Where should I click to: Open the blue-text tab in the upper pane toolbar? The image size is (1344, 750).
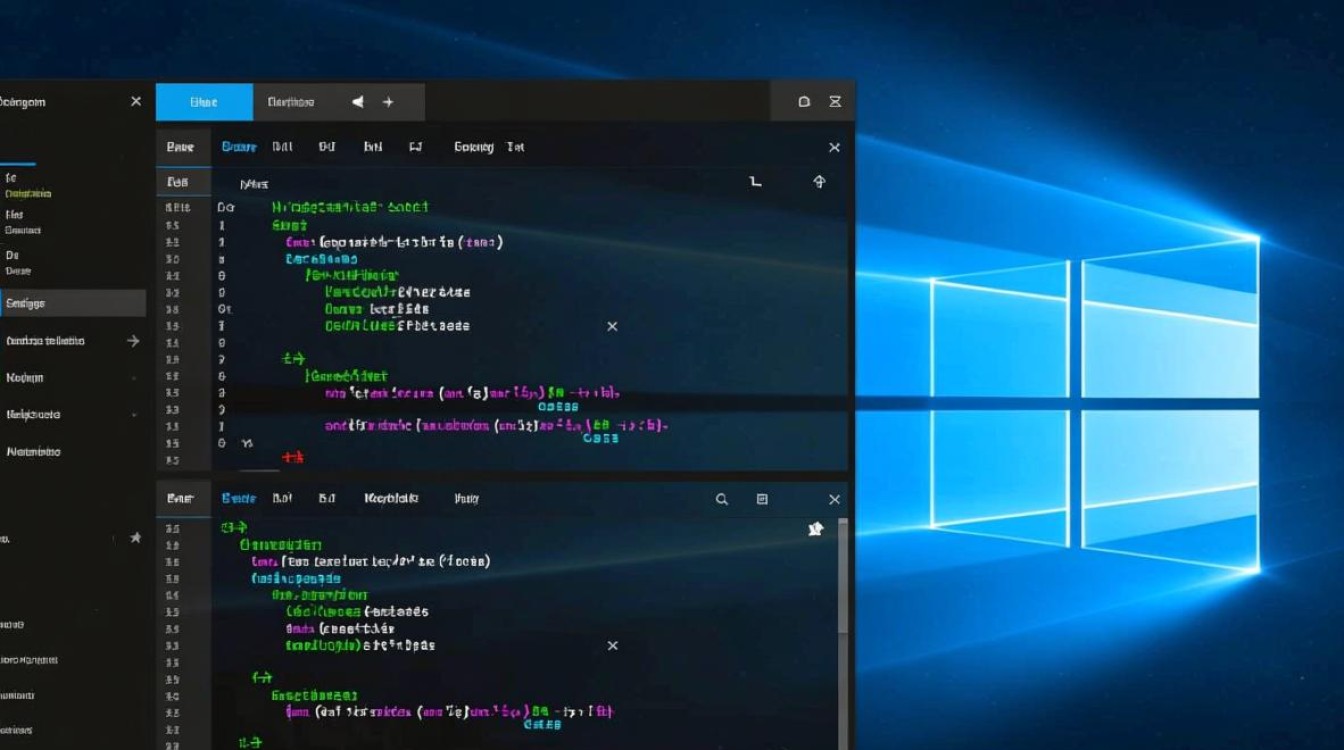click(239, 147)
